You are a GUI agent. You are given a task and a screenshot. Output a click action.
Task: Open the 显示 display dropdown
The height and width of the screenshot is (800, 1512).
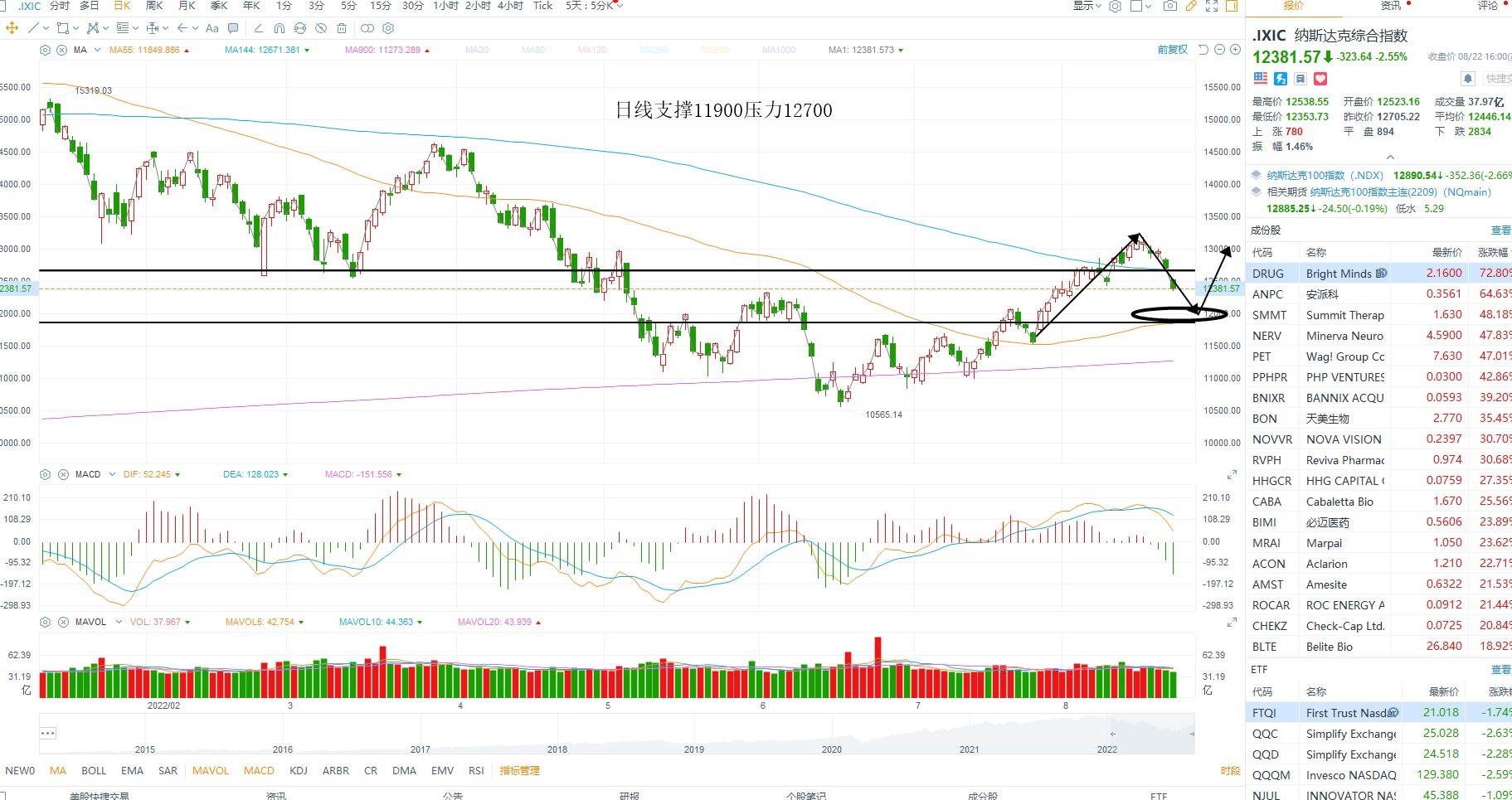click(x=1087, y=6)
